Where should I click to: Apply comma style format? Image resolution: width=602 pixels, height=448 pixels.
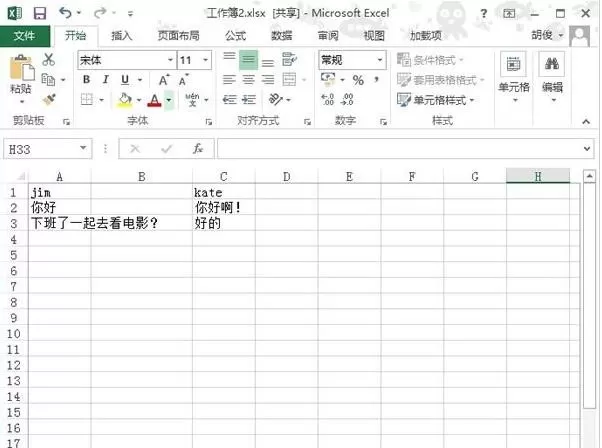pos(377,79)
